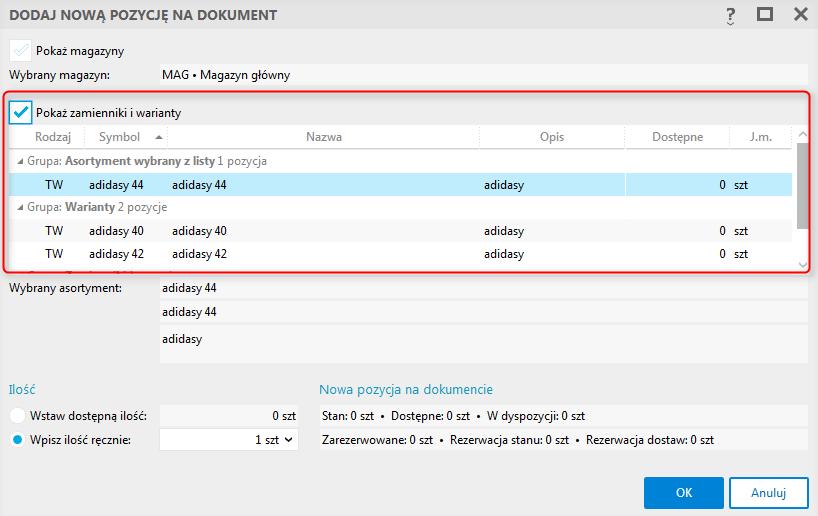Select the adidasy 42 symbol cell

[116, 254]
